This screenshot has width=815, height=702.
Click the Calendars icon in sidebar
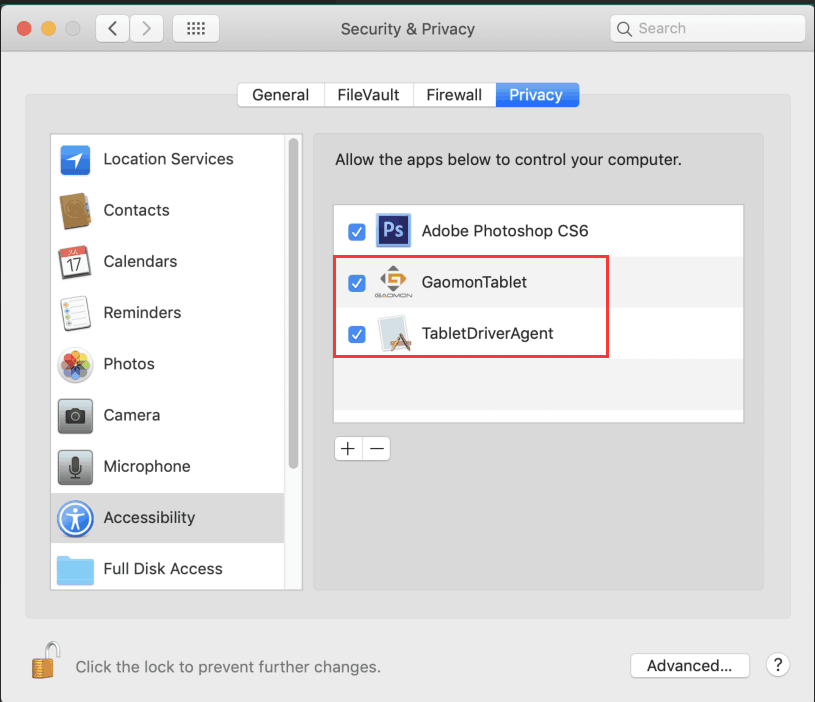(74, 262)
